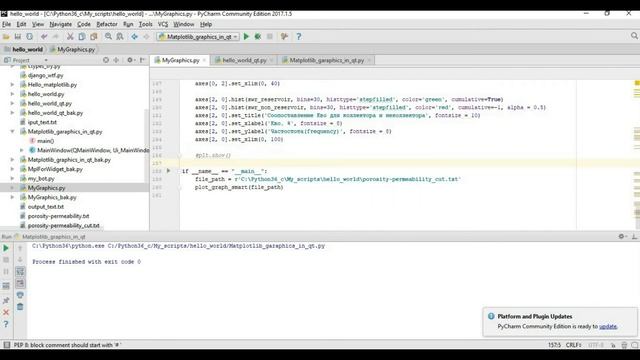Switch to hello_world_qt.py editor tab
640x360 pixels.
[244, 60]
